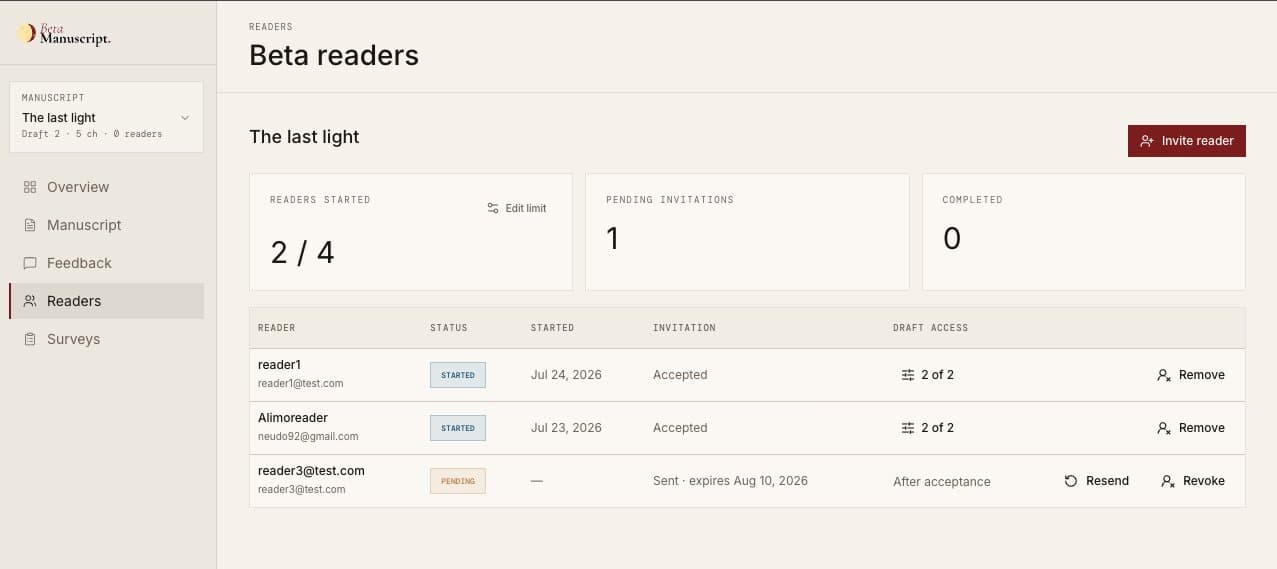
Task: Open reader1 draft access sliders icon
Action: (908, 375)
